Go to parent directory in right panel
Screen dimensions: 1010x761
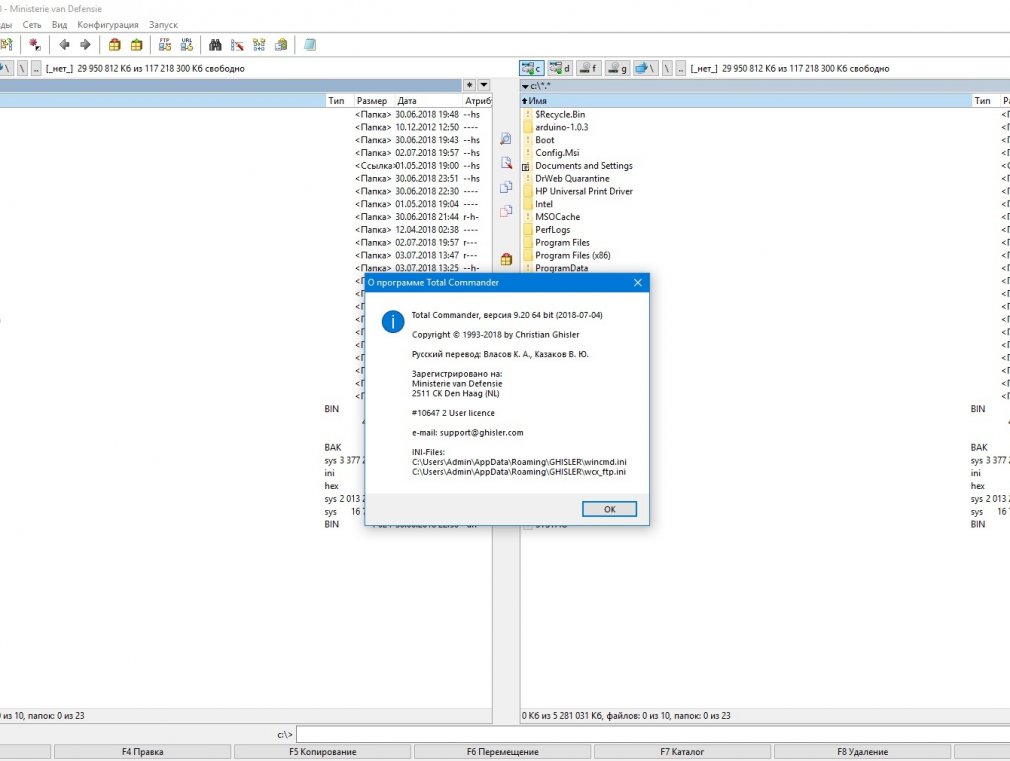pos(680,68)
